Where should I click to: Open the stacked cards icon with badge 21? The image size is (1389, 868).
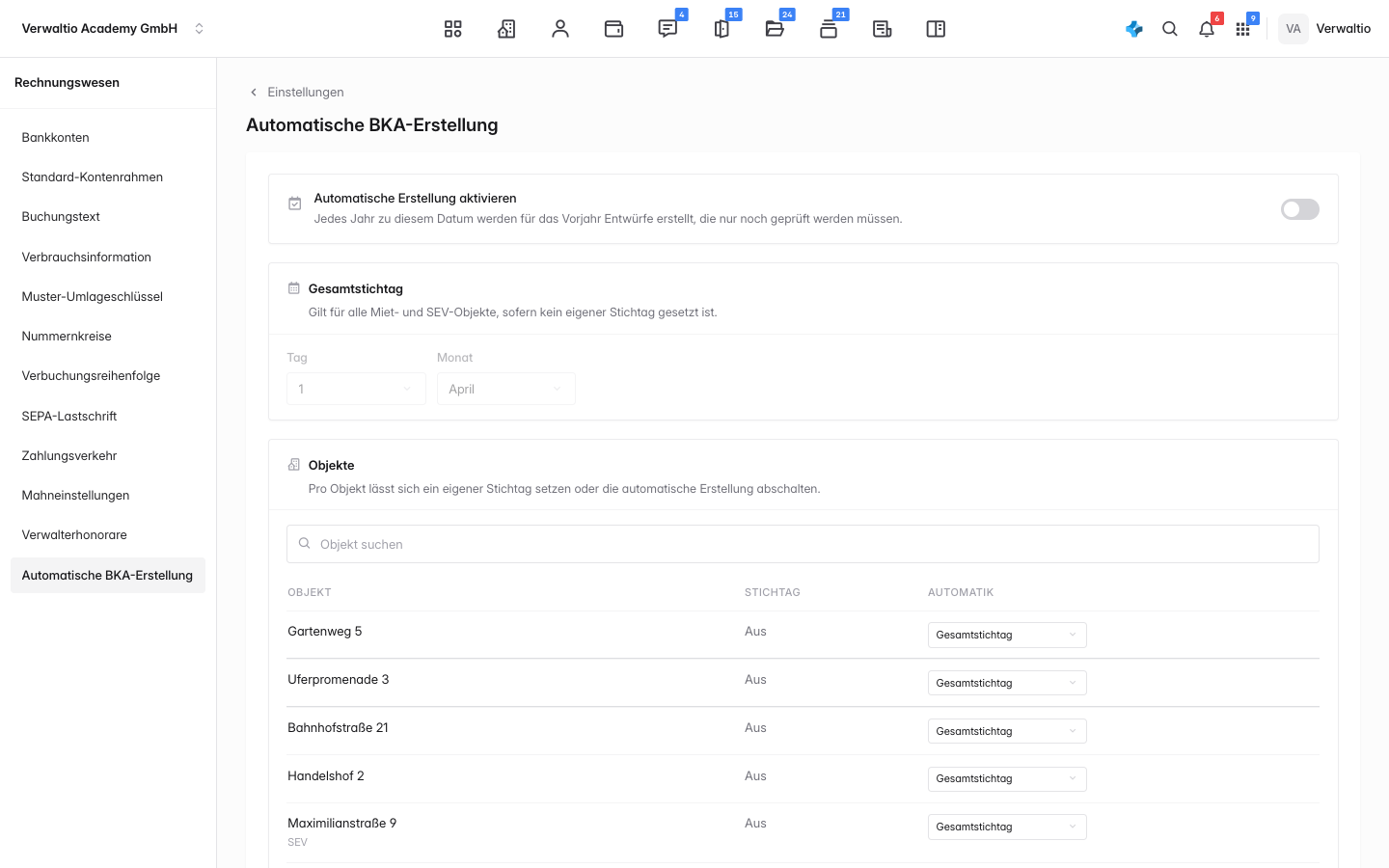[x=829, y=29]
